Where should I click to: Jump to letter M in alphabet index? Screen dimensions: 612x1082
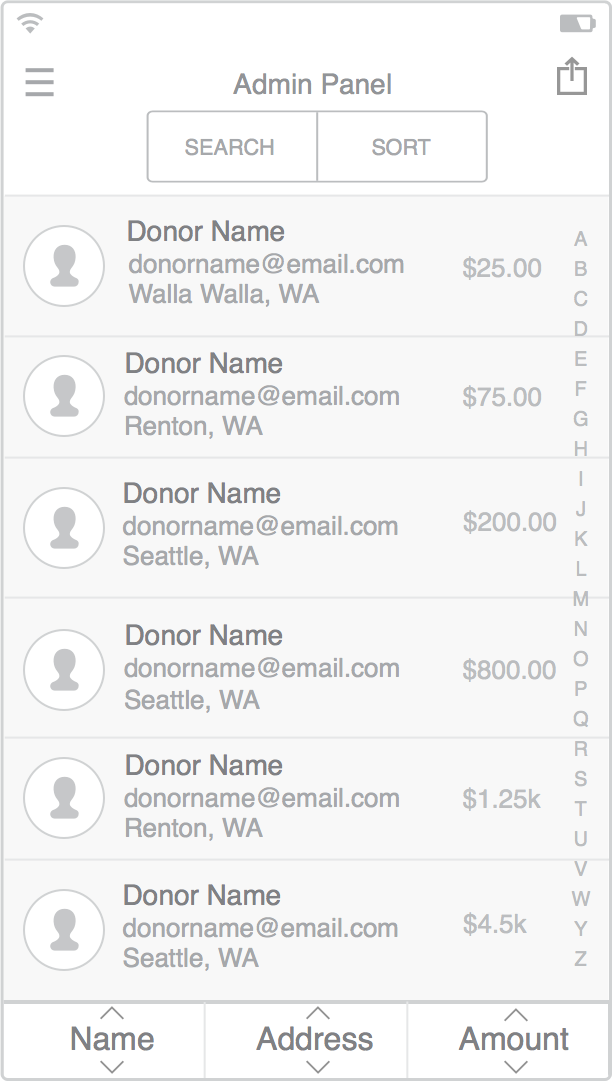click(x=580, y=599)
